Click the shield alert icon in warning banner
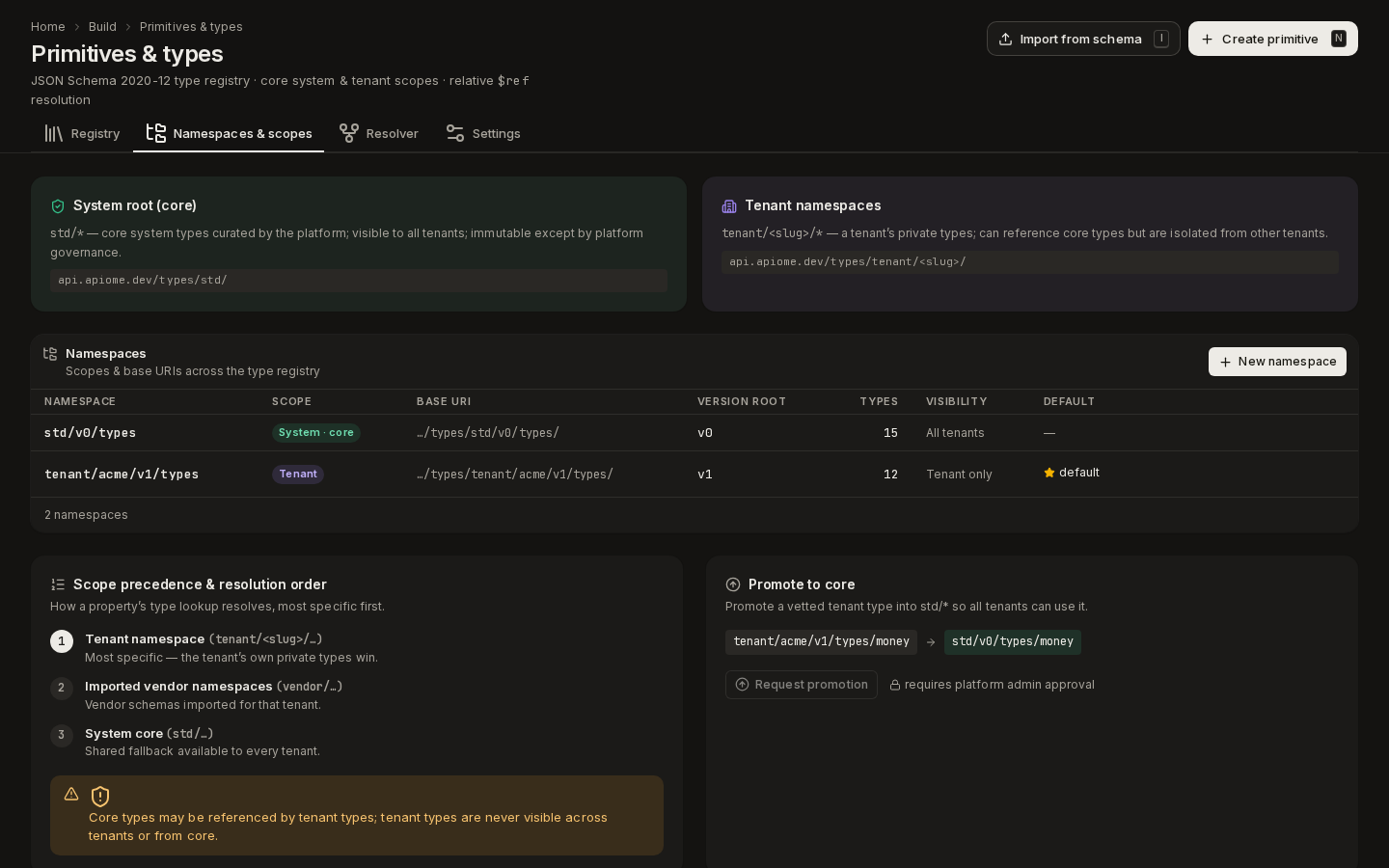This screenshot has height=868, width=1389. coord(100,797)
